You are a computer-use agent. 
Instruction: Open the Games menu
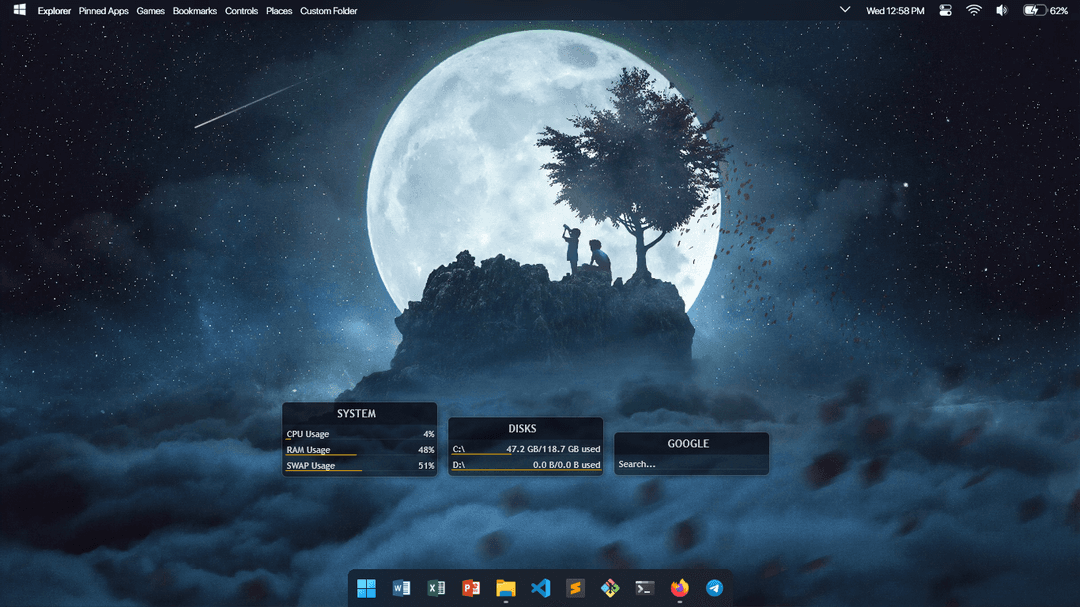click(150, 11)
